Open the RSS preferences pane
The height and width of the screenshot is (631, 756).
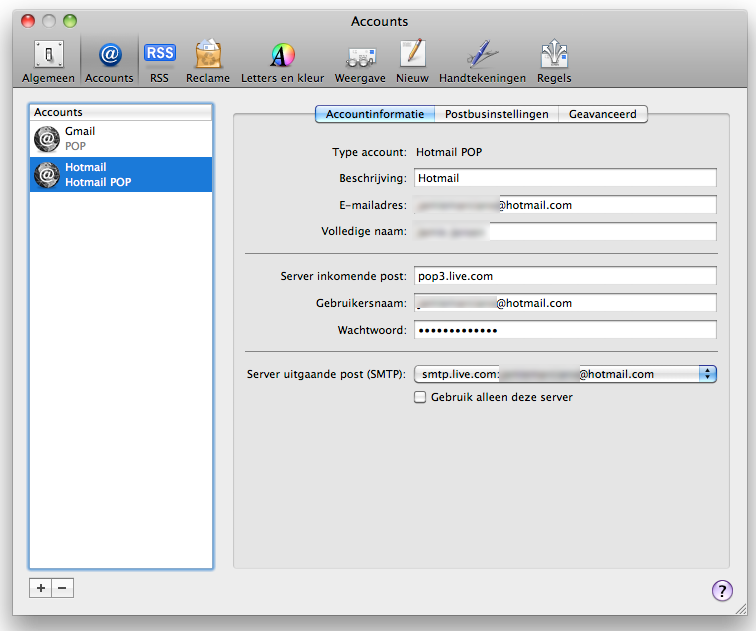pyautogui.click(x=160, y=62)
